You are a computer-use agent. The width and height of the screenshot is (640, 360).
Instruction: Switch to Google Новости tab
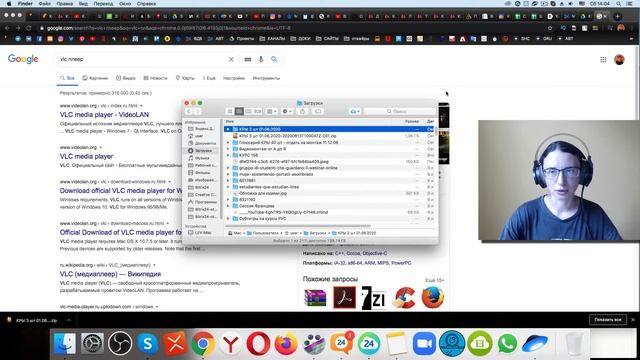[x=156, y=78]
